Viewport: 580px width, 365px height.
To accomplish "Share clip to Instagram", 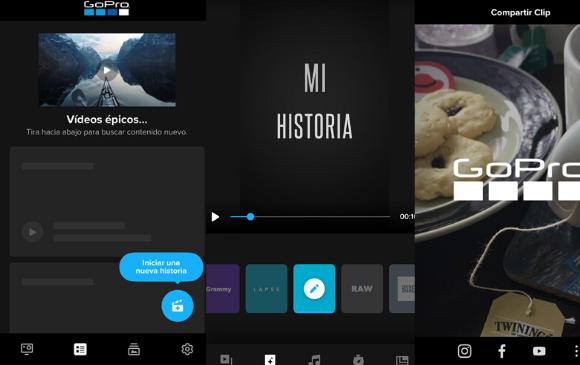I will [x=465, y=351].
